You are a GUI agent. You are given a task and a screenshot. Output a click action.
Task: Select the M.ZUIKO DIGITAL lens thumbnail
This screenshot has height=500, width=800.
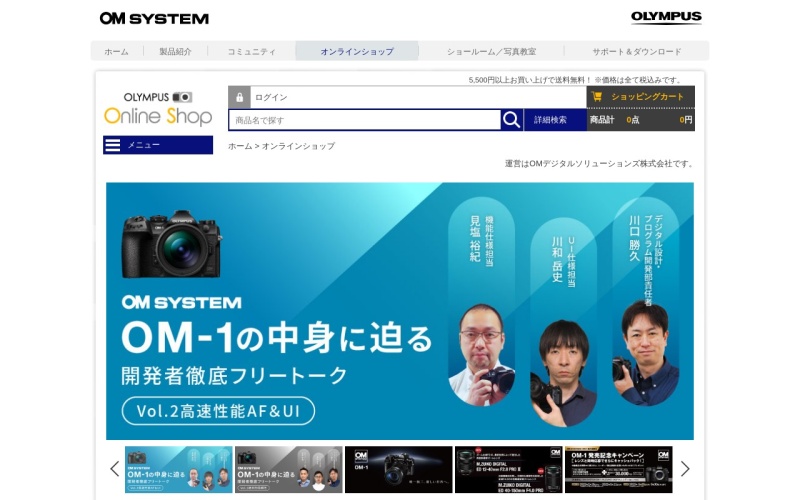point(508,469)
